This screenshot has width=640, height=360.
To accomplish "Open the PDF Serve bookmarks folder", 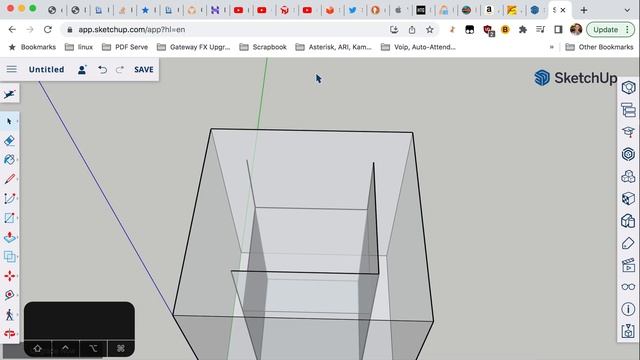I will point(125,47).
